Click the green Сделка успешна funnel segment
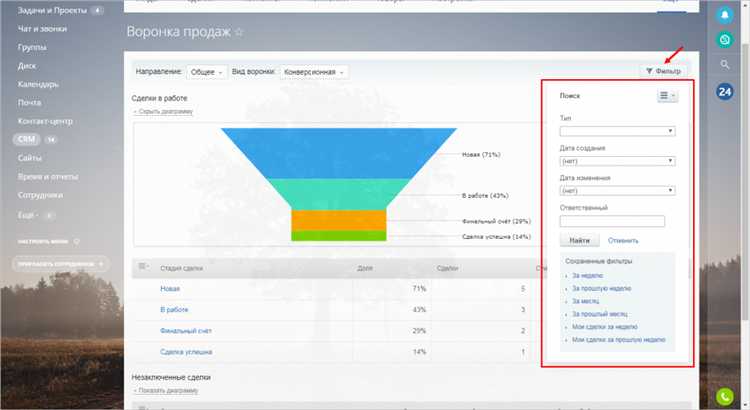The image size is (750, 410). click(339, 236)
